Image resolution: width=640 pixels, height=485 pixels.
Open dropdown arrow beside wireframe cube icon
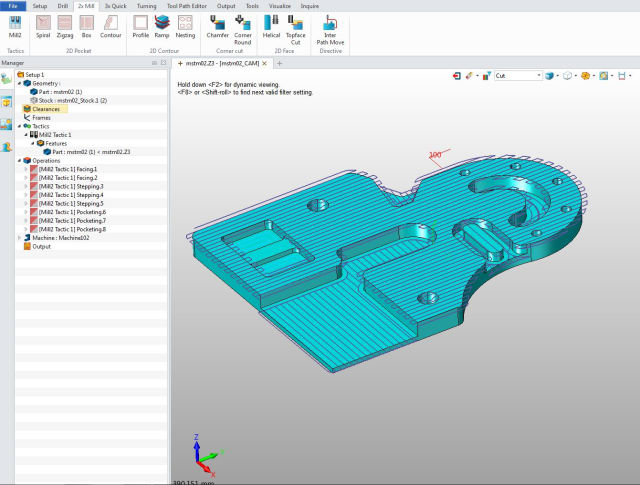pyautogui.click(x=576, y=76)
